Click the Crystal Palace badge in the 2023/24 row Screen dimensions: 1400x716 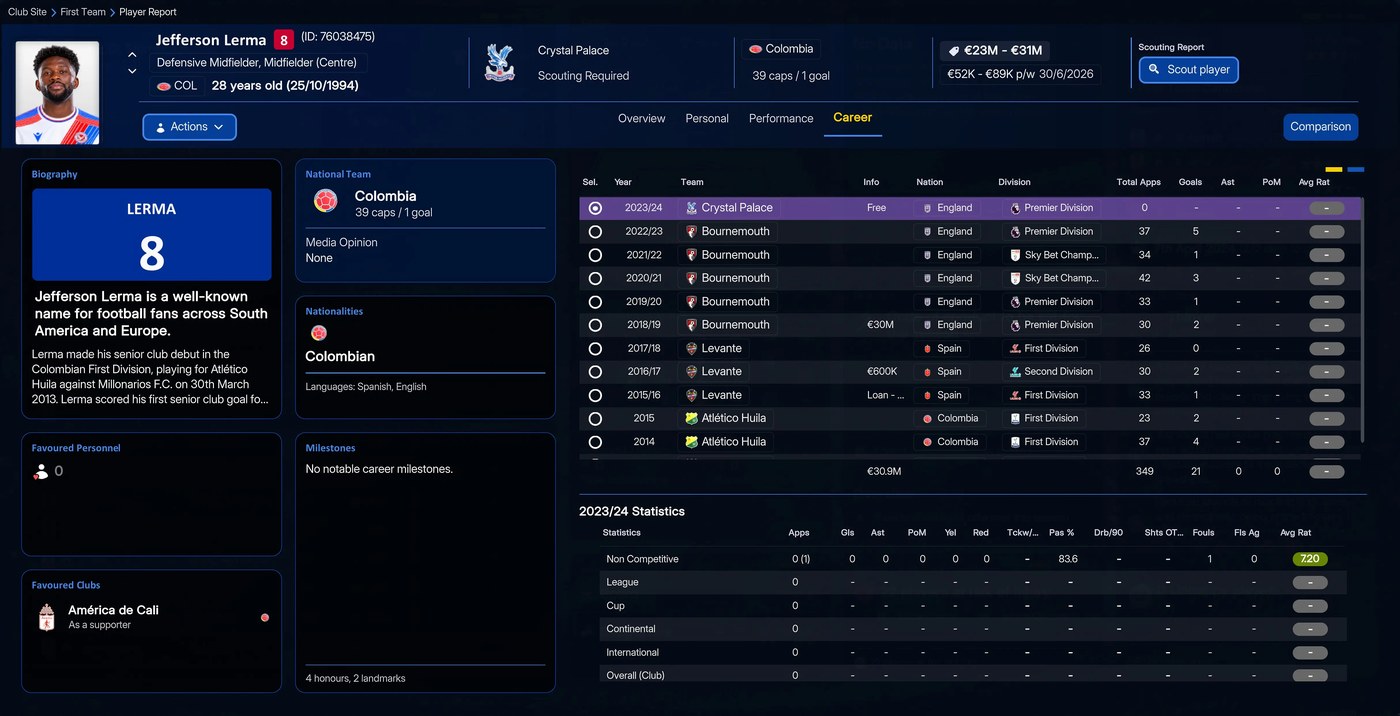pos(691,208)
